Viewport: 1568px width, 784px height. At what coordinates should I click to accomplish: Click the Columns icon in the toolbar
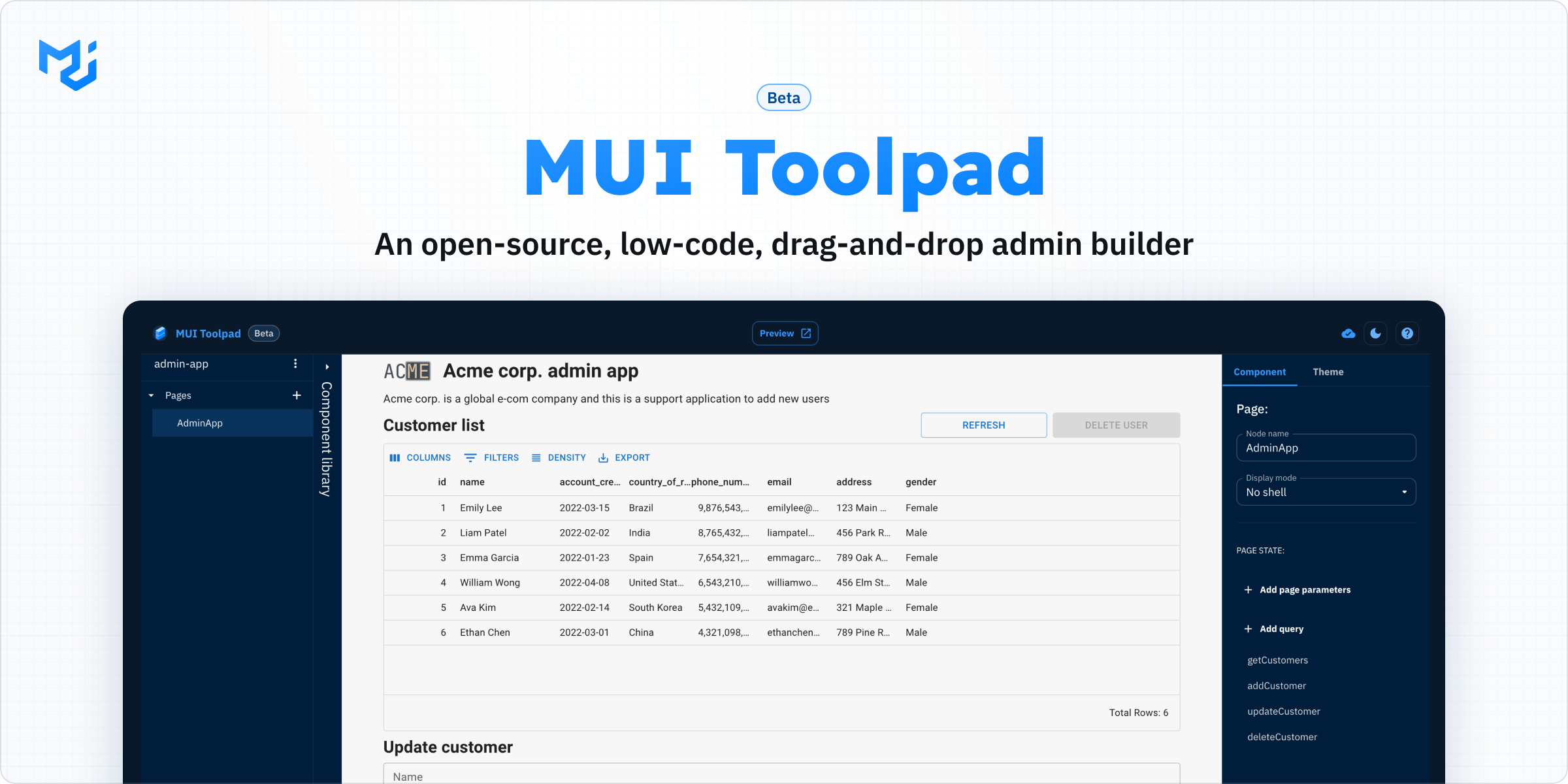395,457
